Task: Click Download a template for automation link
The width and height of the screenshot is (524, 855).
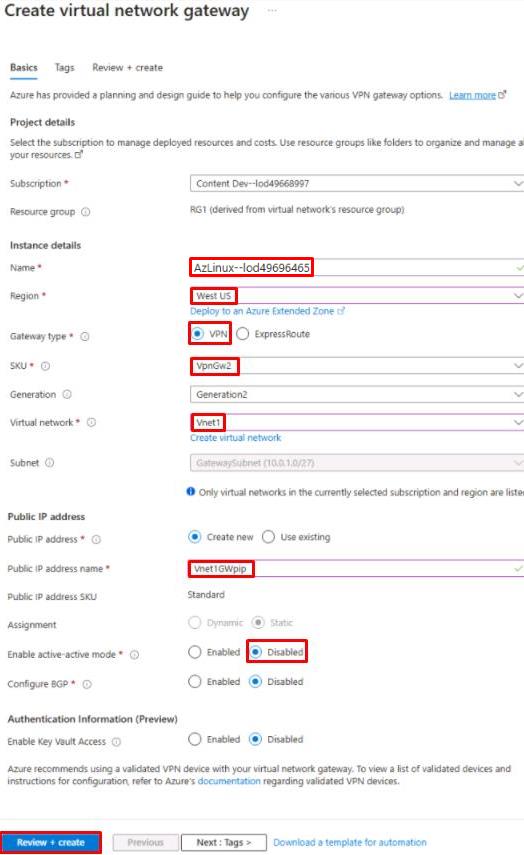Action: pyautogui.click(x=350, y=842)
